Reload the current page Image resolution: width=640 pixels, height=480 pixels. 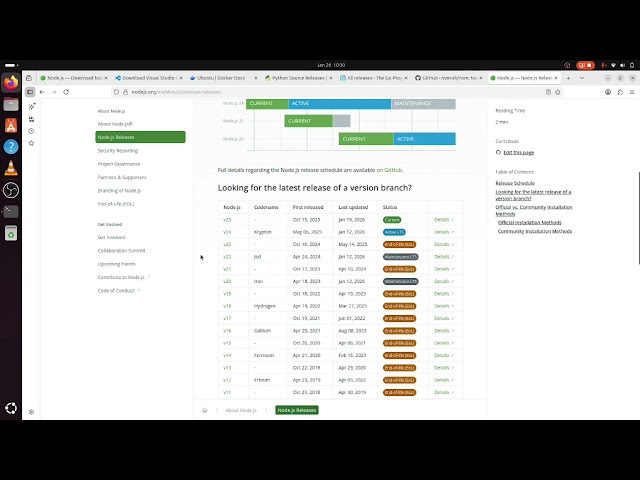click(x=66, y=92)
